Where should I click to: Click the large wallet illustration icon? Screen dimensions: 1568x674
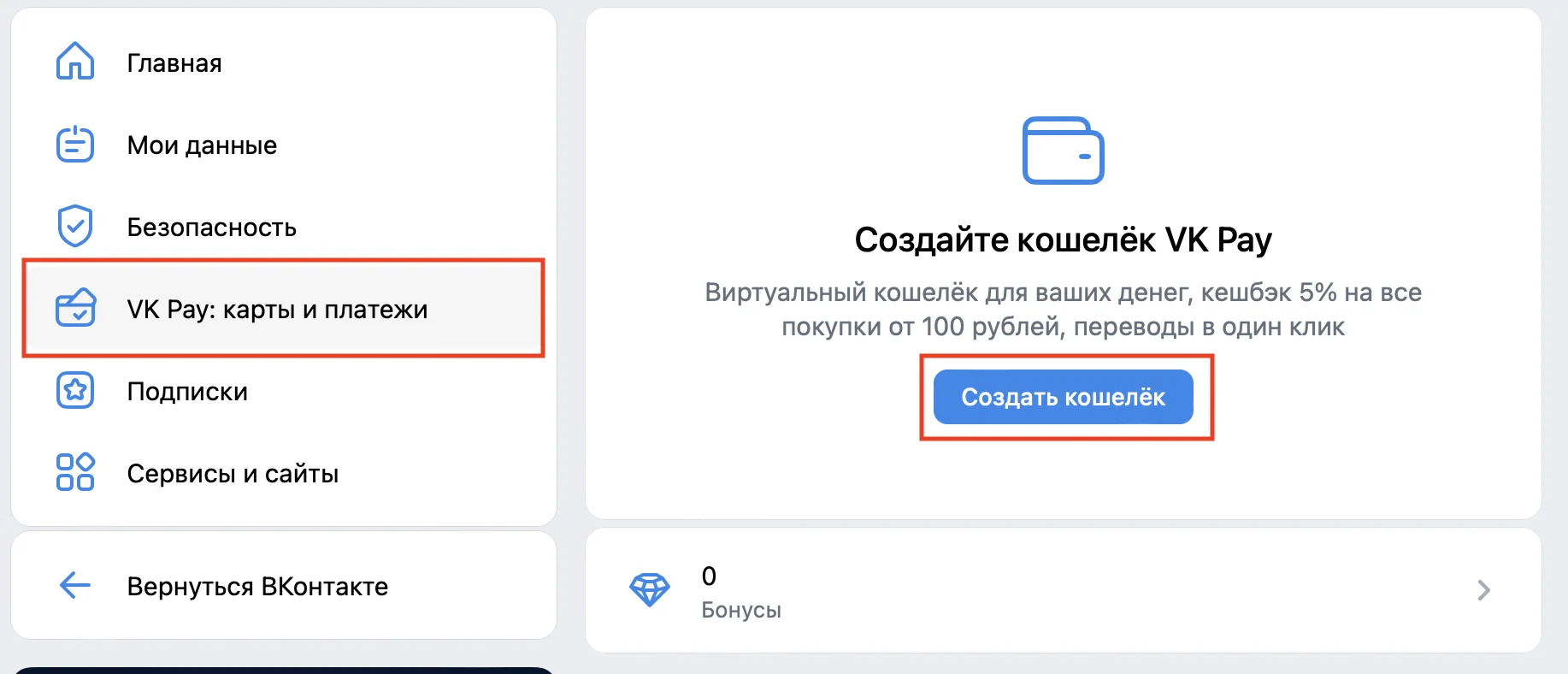pyautogui.click(x=1063, y=151)
